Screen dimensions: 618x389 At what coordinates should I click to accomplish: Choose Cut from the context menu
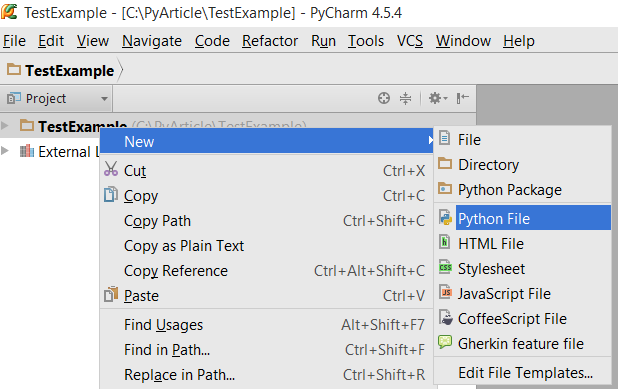point(266,171)
